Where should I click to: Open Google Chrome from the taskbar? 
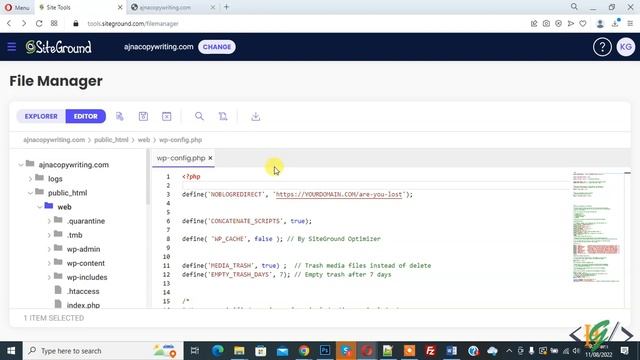(x=304, y=351)
